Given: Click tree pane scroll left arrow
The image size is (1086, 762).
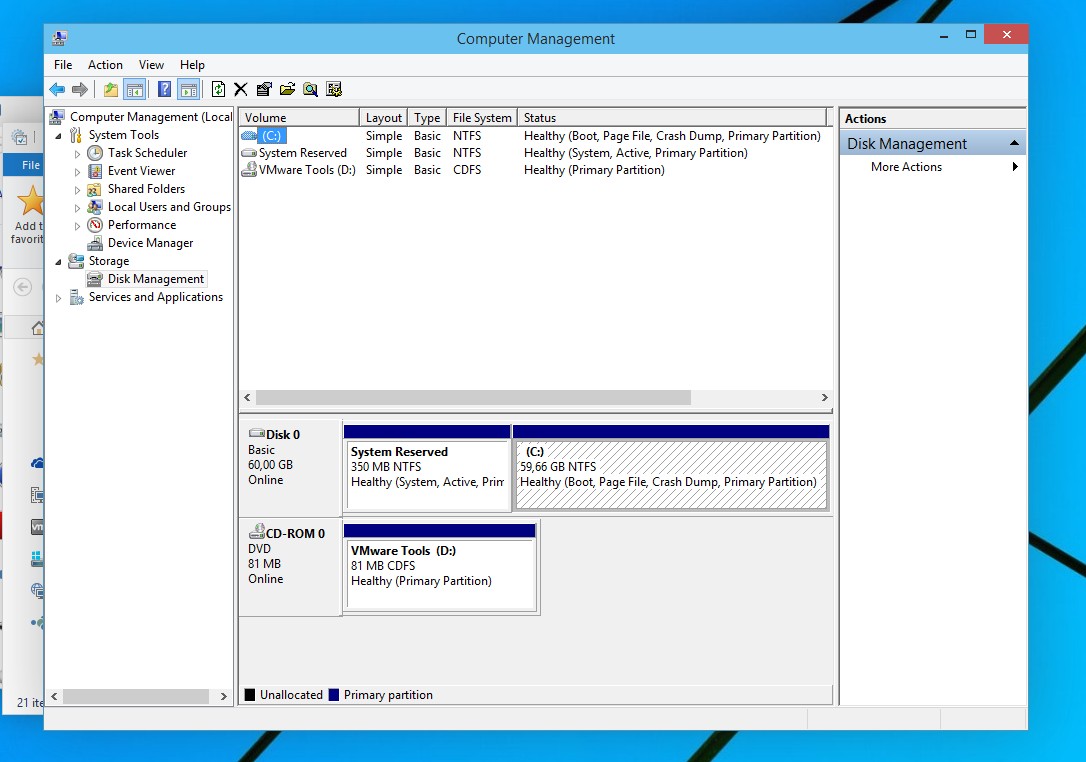Looking at the screenshot, I should coord(54,696).
